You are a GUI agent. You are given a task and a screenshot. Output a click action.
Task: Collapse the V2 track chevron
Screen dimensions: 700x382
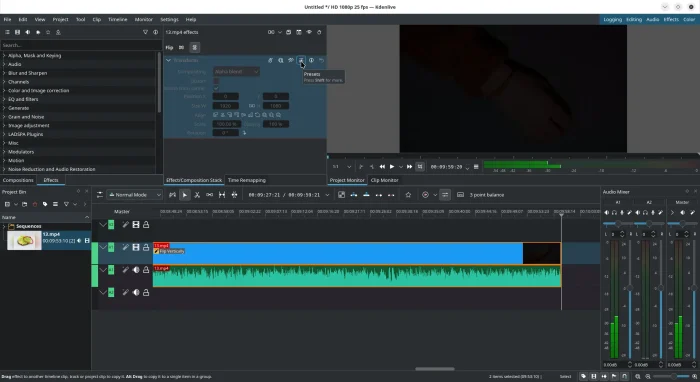pos(103,224)
